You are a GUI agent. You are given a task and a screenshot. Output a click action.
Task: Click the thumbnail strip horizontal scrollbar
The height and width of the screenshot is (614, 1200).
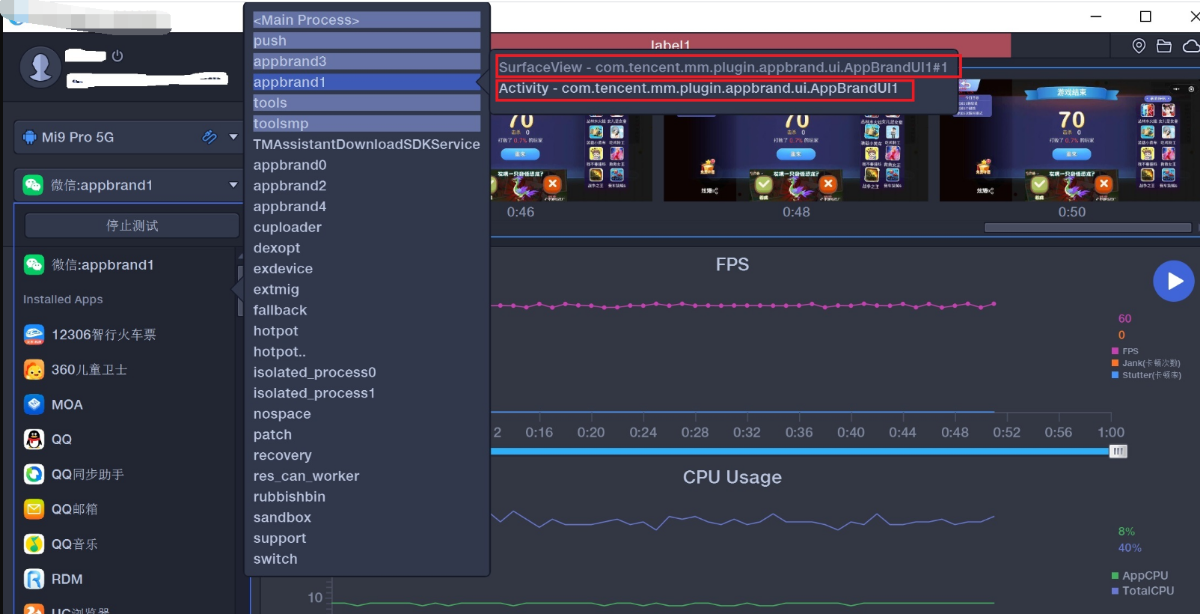(x=1090, y=228)
